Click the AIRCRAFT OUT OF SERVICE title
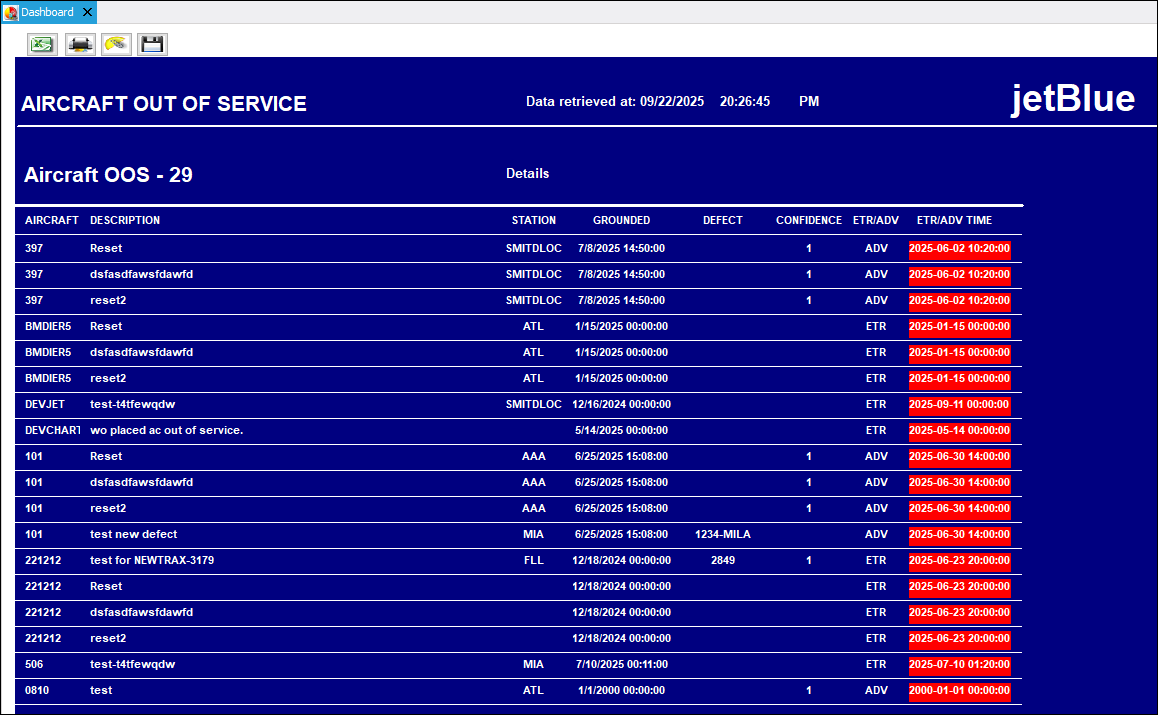The height and width of the screenshot is (715, 1158). 164,104
